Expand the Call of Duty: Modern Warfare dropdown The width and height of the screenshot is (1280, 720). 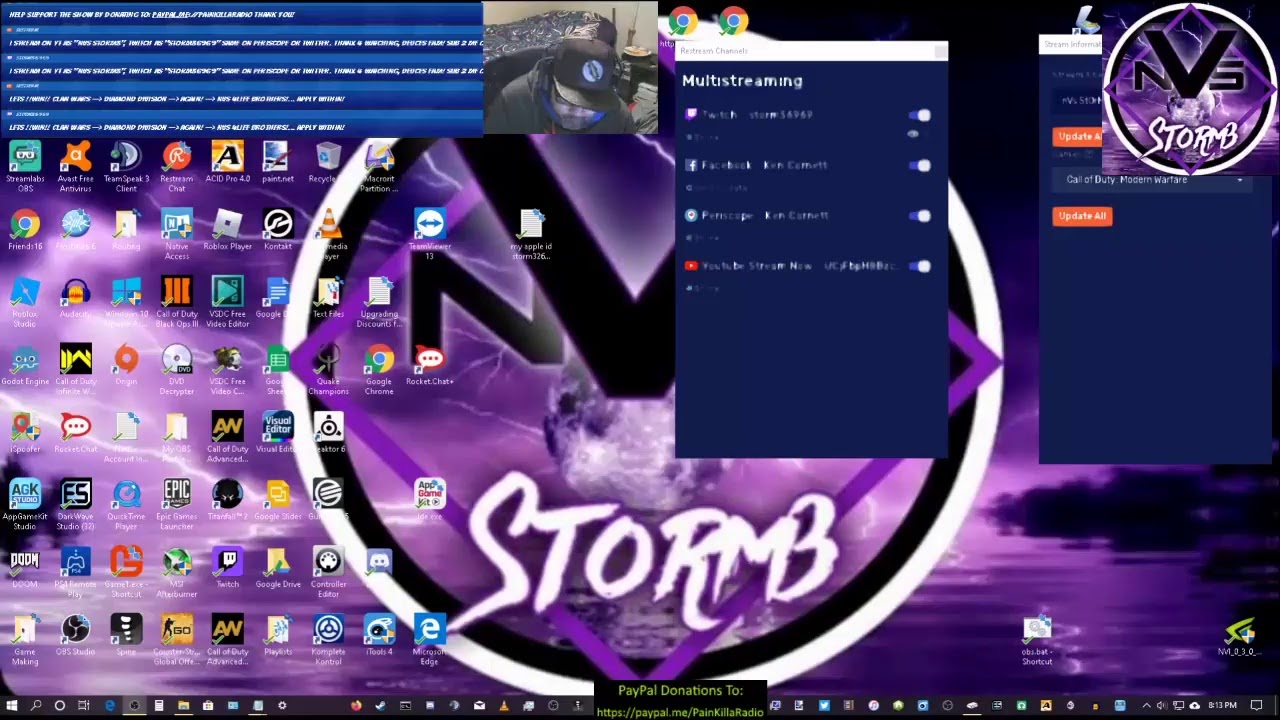[x=1154, y=180]
